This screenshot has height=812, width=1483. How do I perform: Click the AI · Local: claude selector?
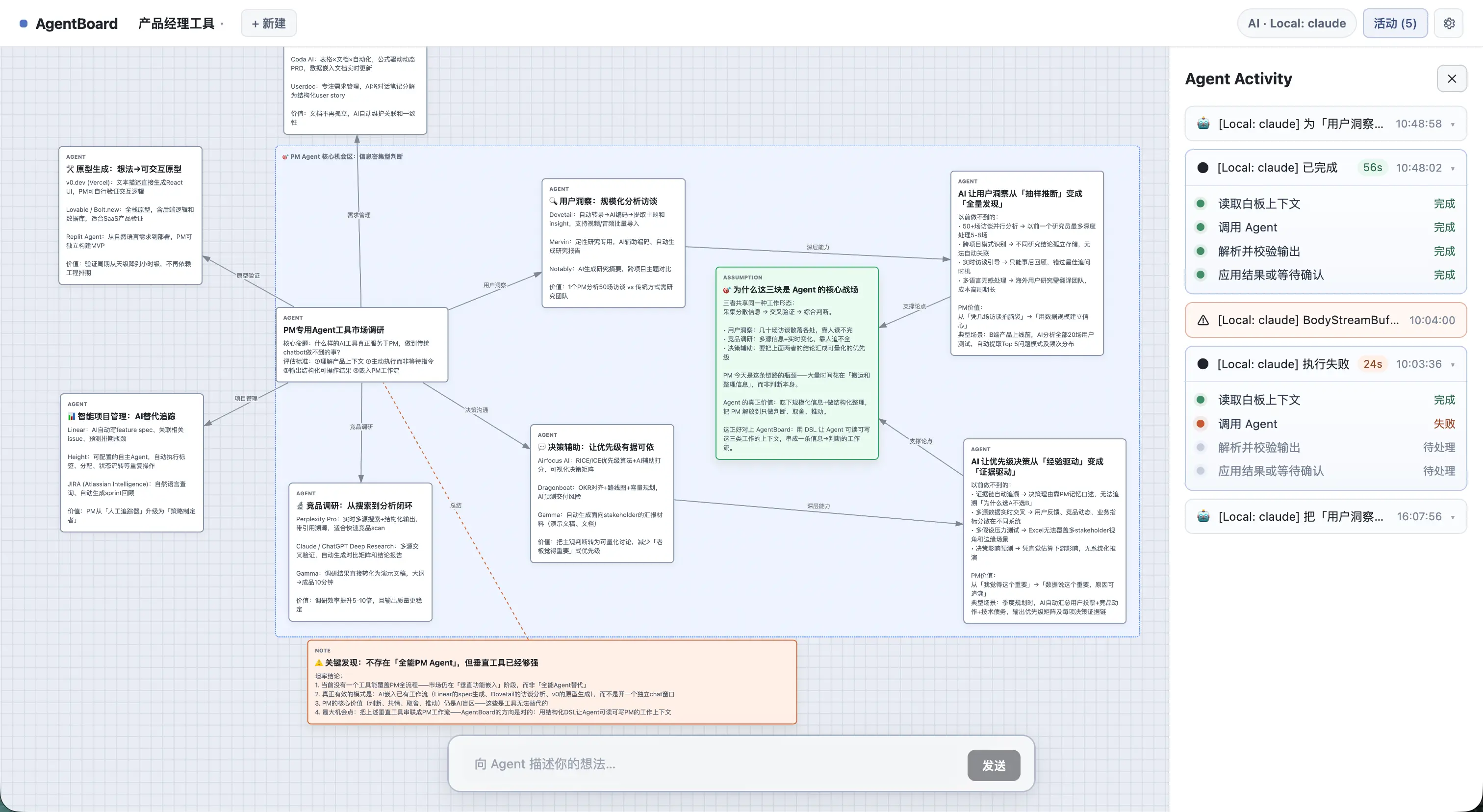[x=1297, y=23]
